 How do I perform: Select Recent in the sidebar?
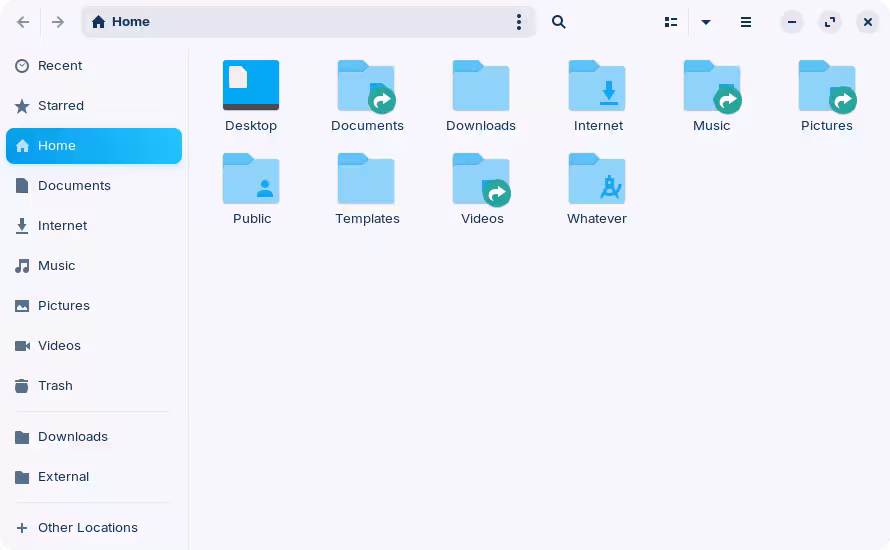60,66
